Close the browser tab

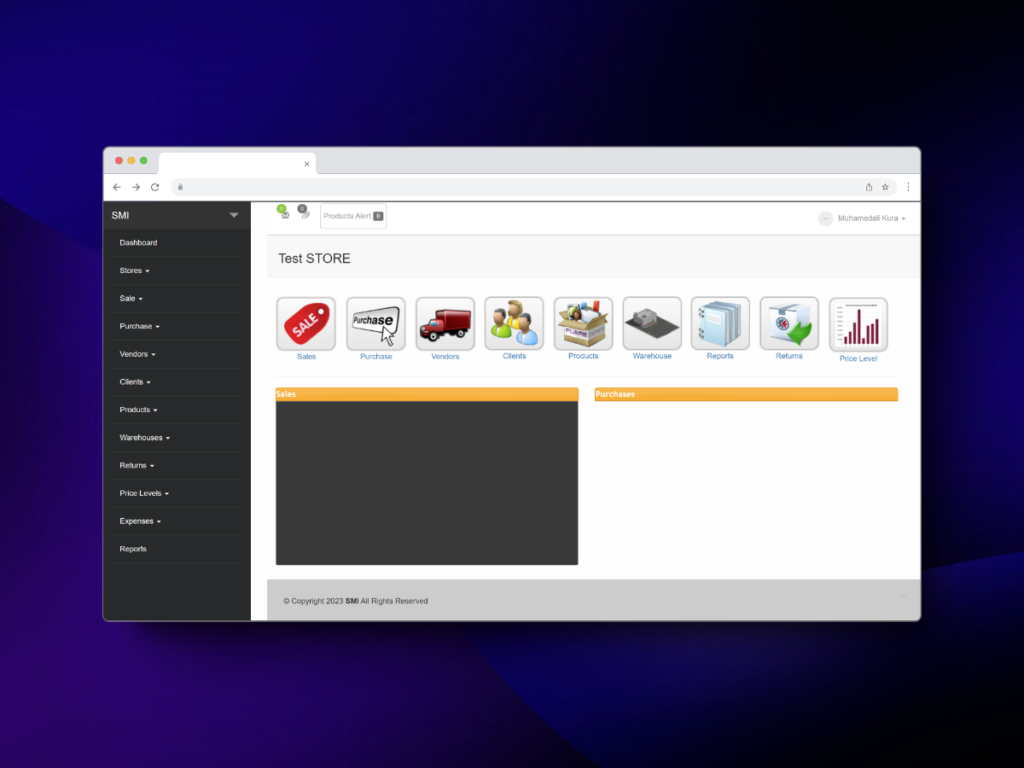point(306,164)
